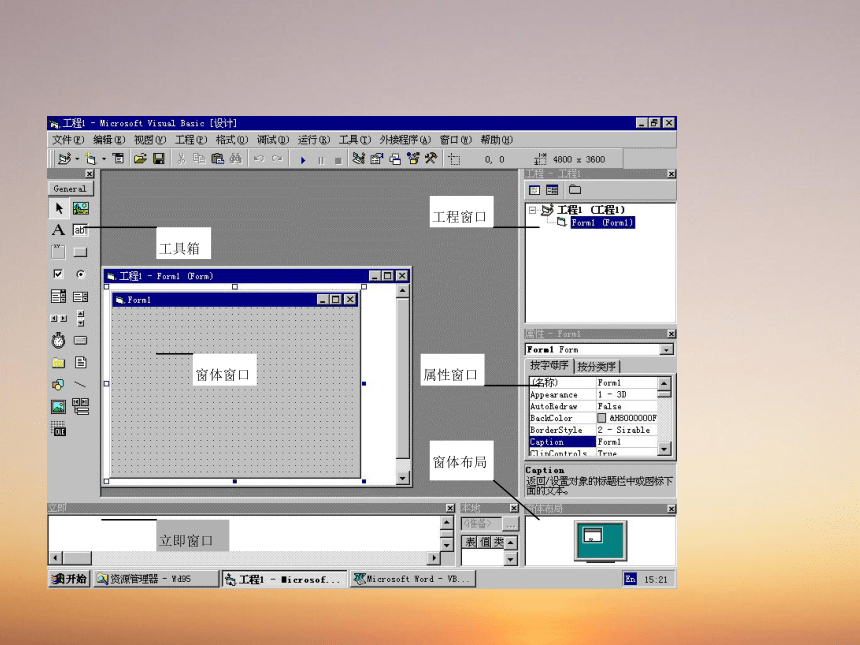Viewport: 860px width, 645px height.
Task: Open the 外接程序(A) menu
Action: [405, 140]
